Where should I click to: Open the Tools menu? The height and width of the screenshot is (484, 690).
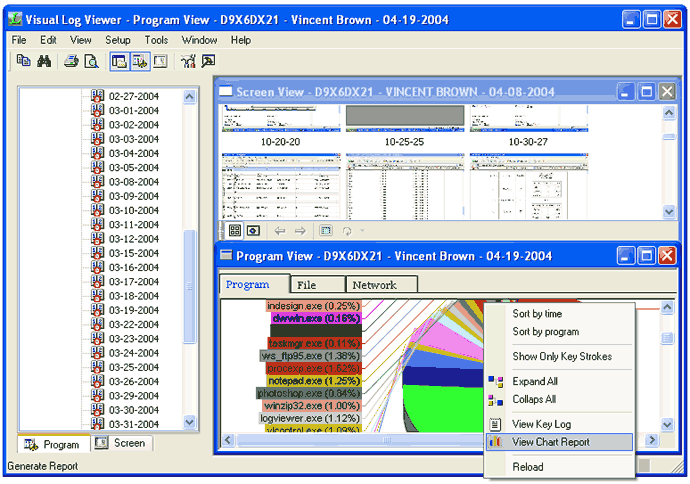pos(156,40)
